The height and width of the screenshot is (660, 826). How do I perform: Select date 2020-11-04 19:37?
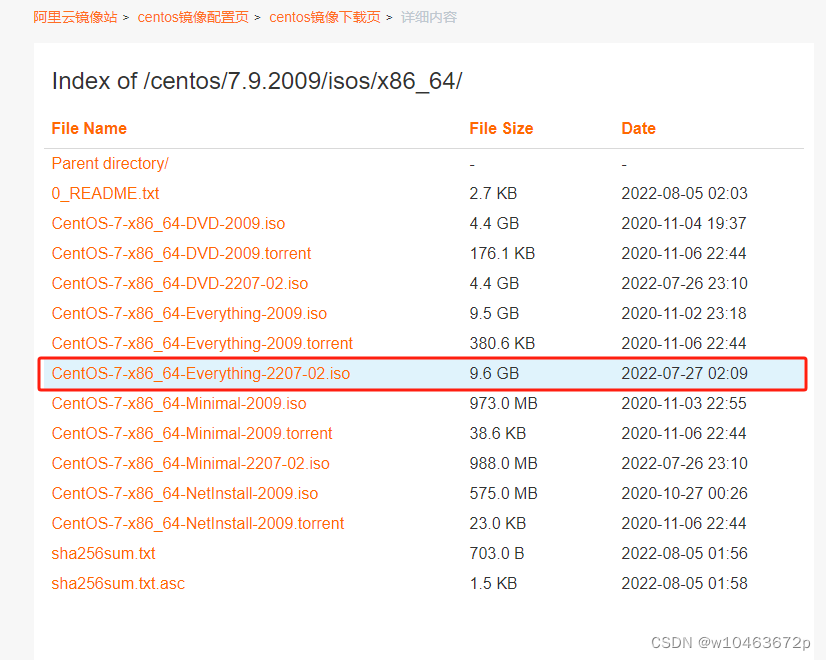pyautogui.click(x=684, y=224)
